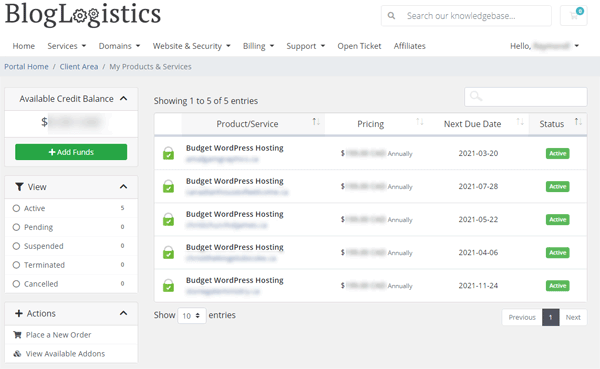This screenshot has height=369, width=600.
Task: Open the Hello user account dropdown
Action: (x=545, y=46)
